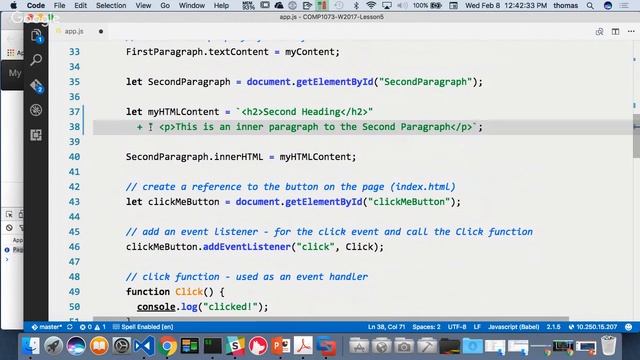The height and width of the screenshot is (360, 640).
Task: Open iBooks in the Dock
Action: tap(99, 346)
